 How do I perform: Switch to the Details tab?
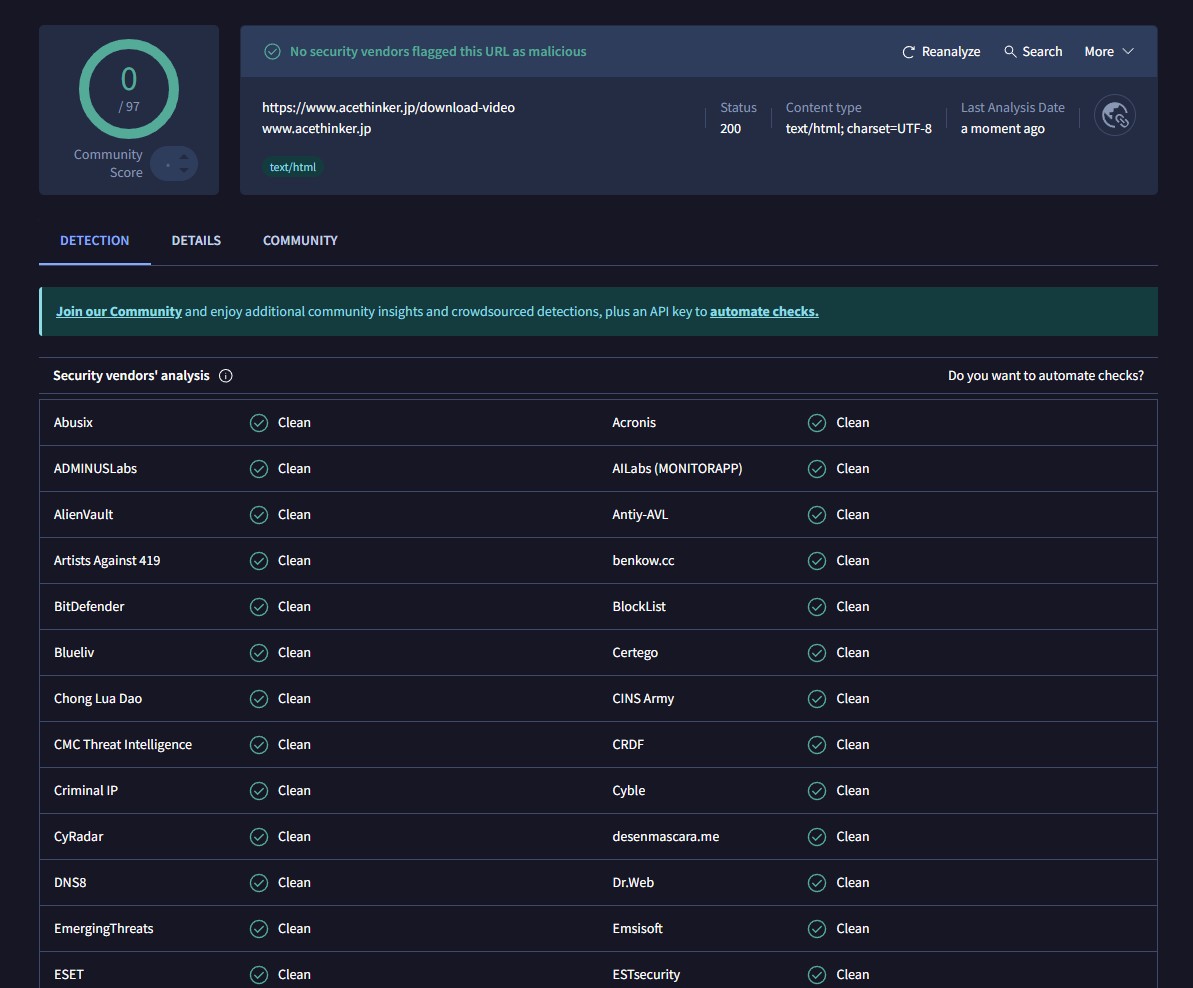click(x=196, y=241)
